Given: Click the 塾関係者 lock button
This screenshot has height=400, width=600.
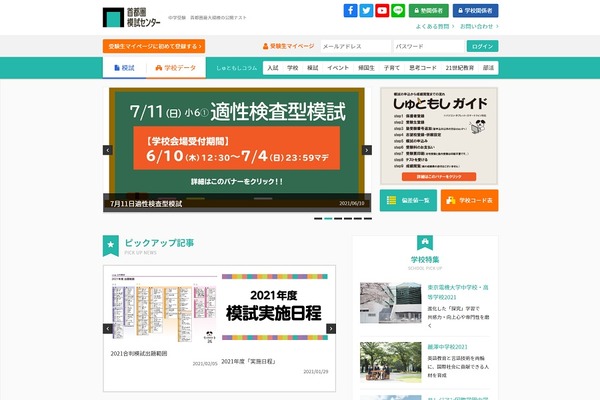Looking at the screenshot, I should coord(429,11).
